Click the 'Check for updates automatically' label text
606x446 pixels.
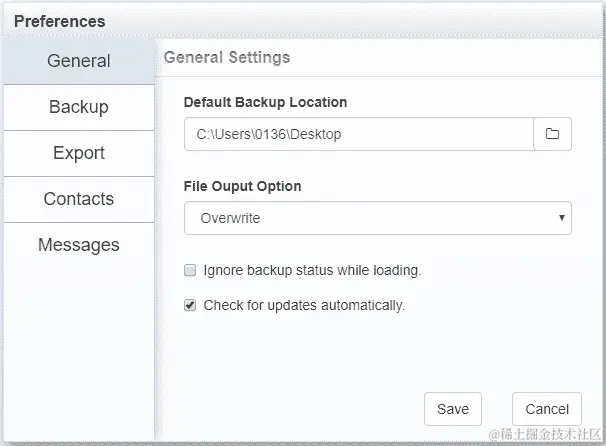tap(304, 306)
